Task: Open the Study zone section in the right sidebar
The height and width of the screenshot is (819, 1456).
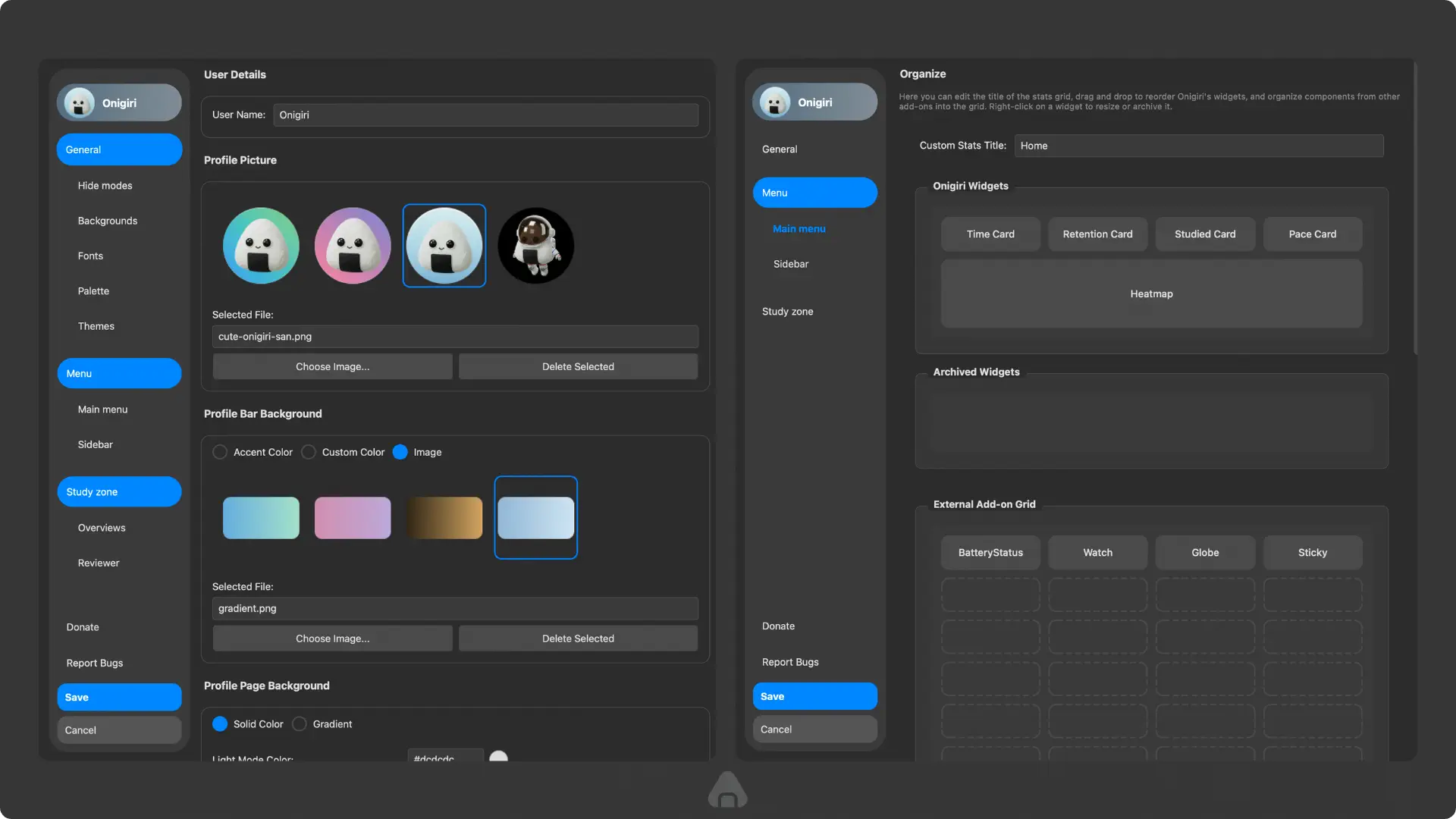Action: pyautogui.click(x=787, y=312)
